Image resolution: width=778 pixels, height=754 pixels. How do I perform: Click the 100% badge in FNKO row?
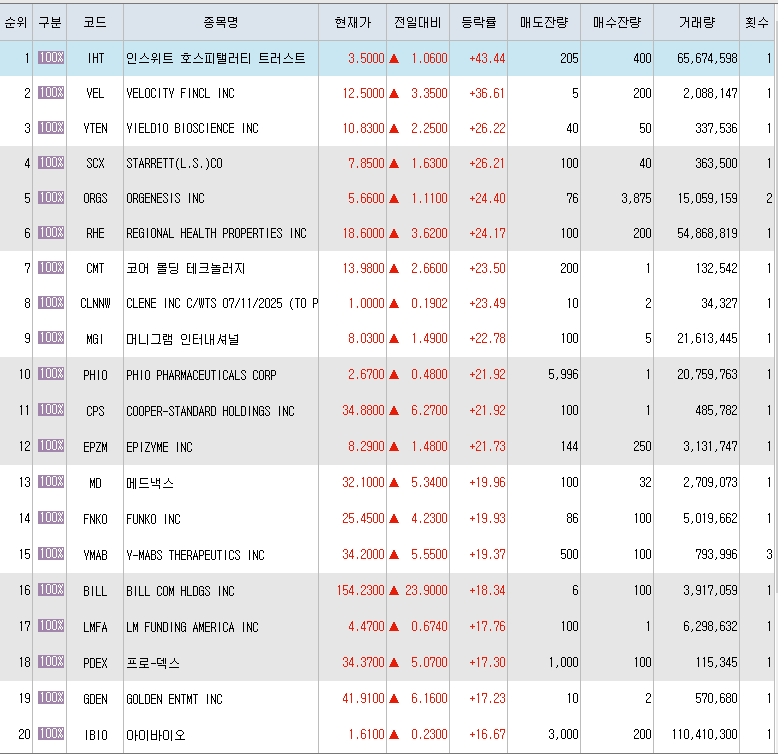[51, 517]
